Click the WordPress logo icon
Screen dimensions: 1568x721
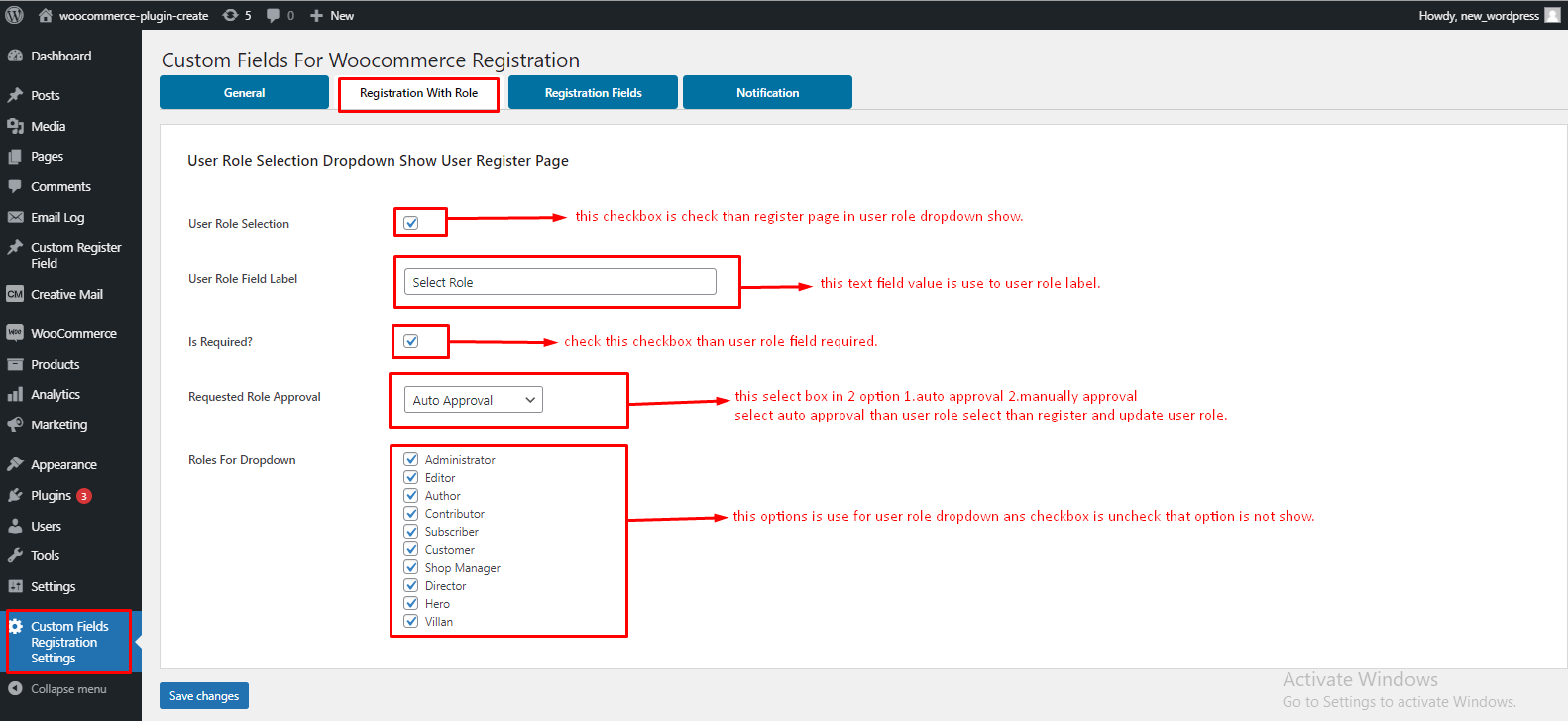pyautogui.click(x=15, y=15)
